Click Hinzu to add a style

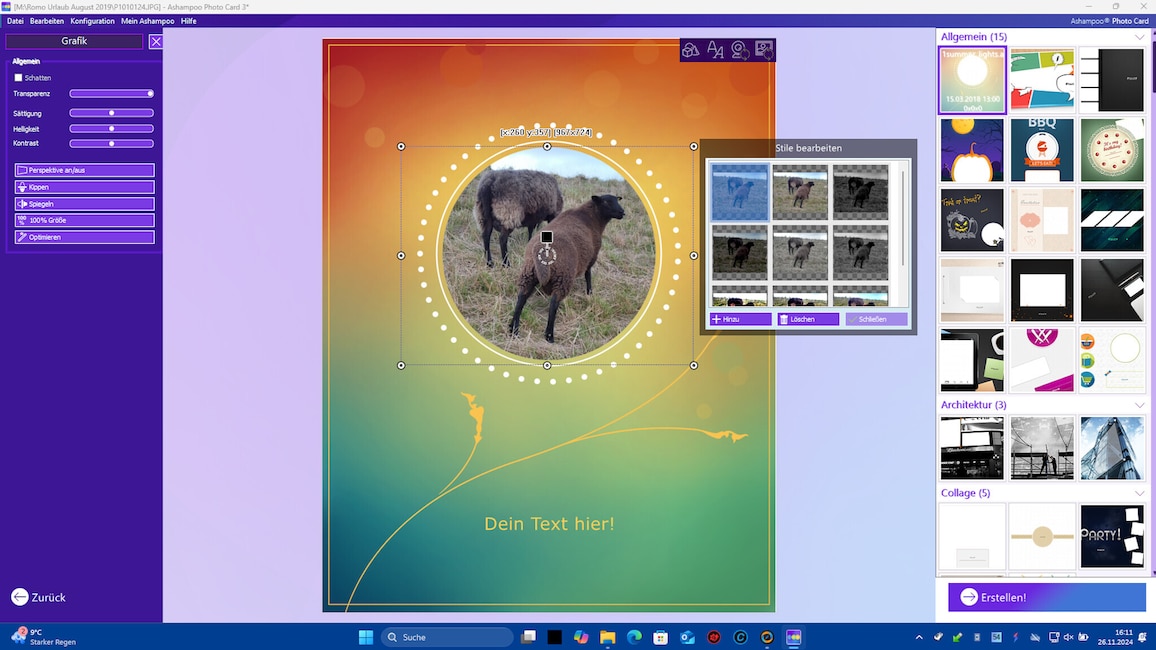740,319
